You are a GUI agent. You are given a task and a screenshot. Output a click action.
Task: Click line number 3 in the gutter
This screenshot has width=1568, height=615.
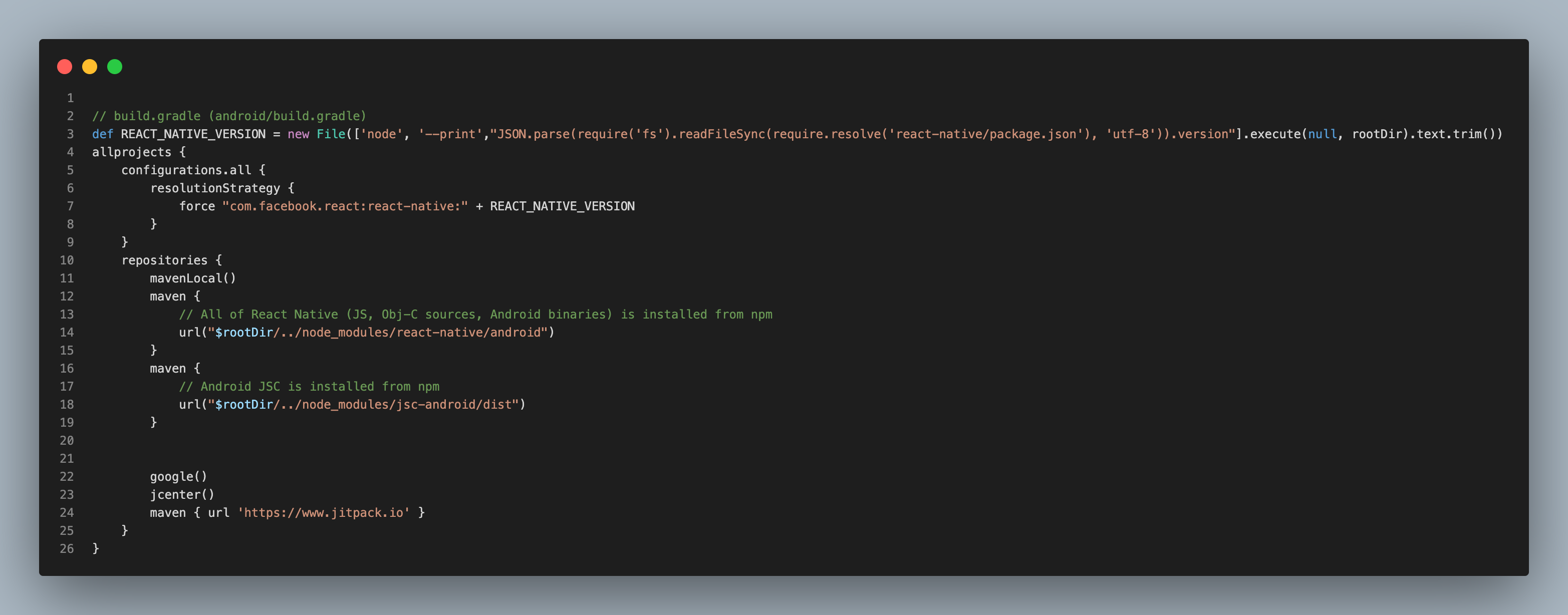tap(70, 134)
